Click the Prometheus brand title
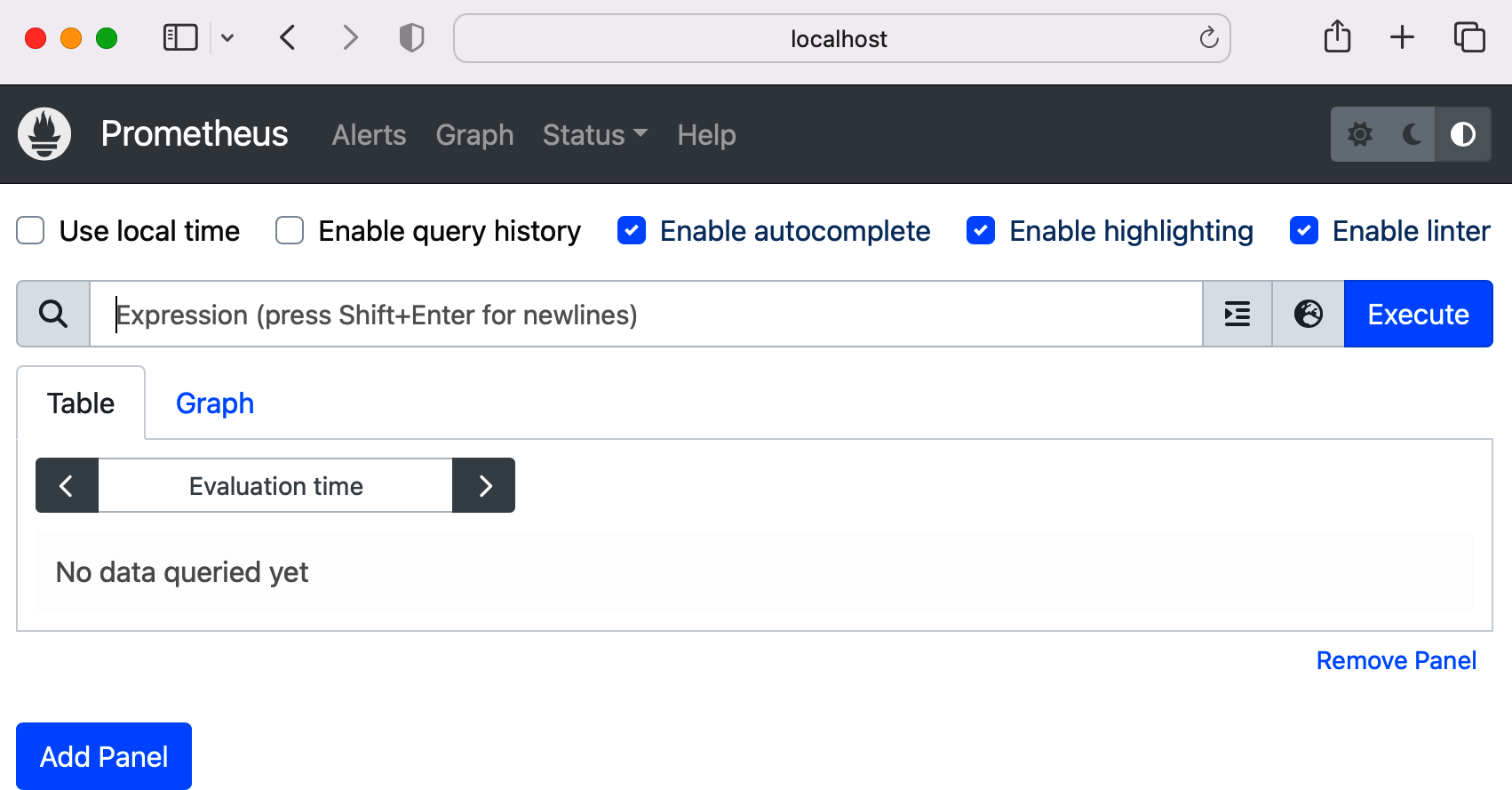This screenshot has height=790, width=1512. (195, 134)
